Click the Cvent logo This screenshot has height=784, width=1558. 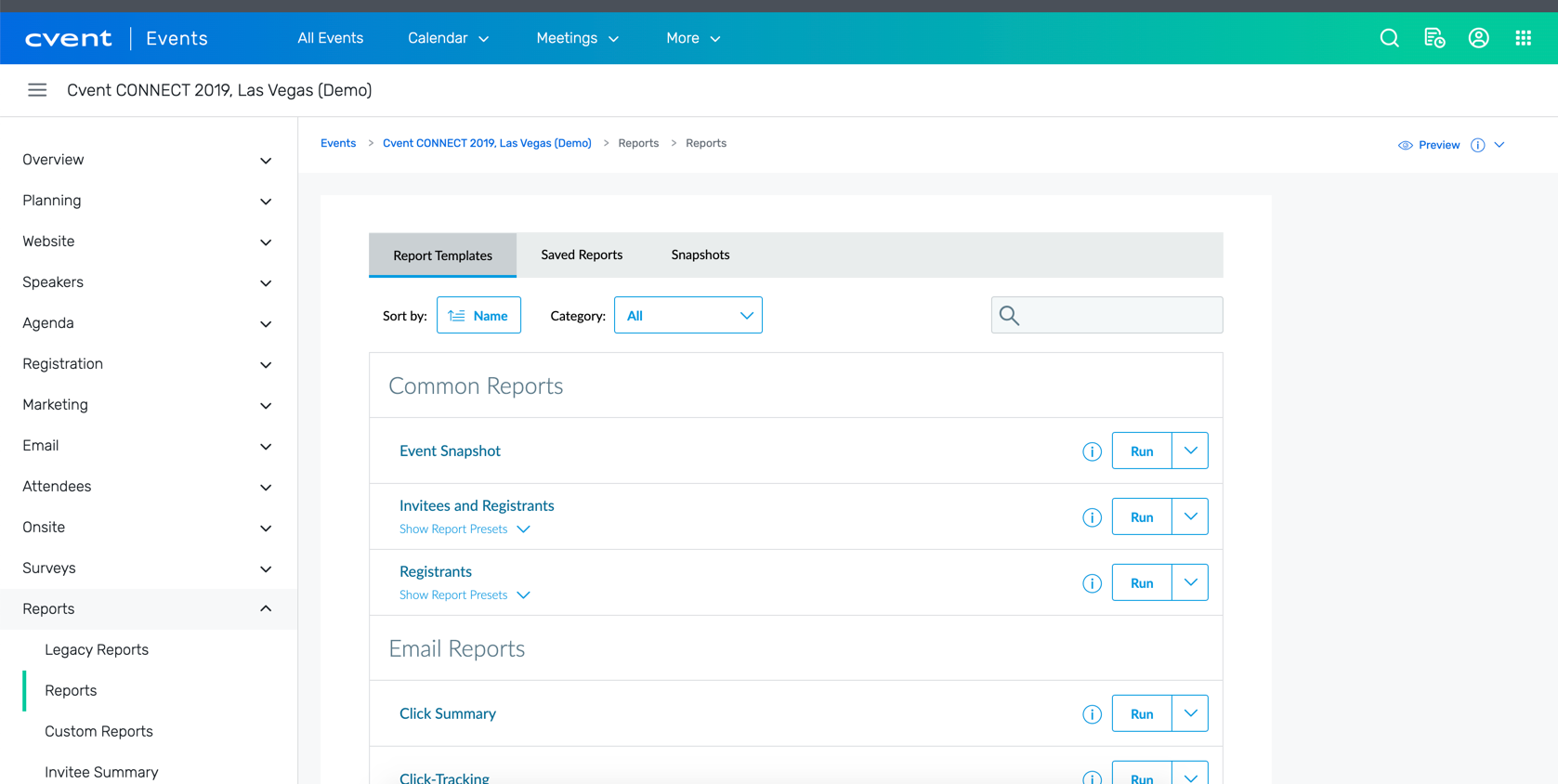click(69, 38)
